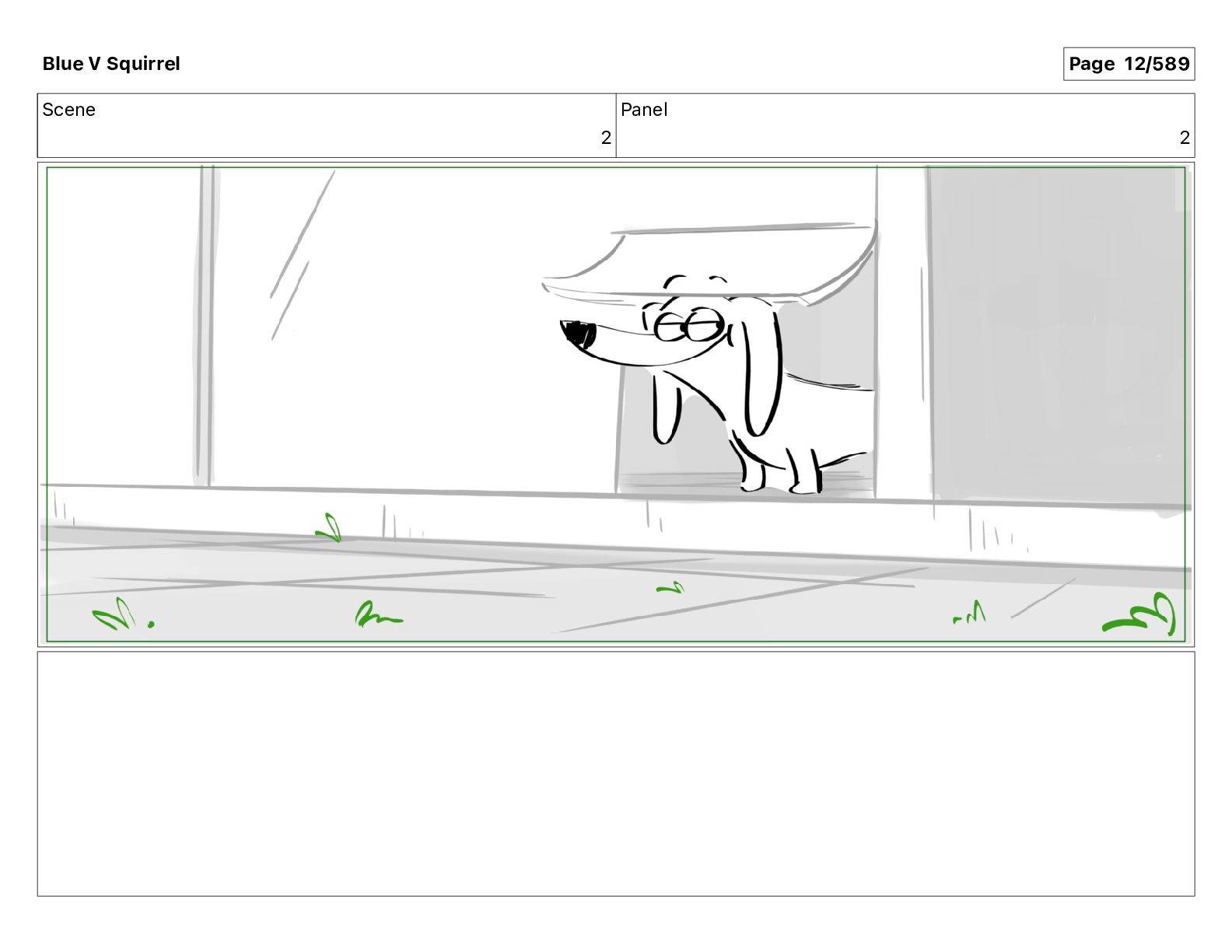Click the dog sketch storyboard panel image
Screen dimensions: 1232x952
coord(616,404)
